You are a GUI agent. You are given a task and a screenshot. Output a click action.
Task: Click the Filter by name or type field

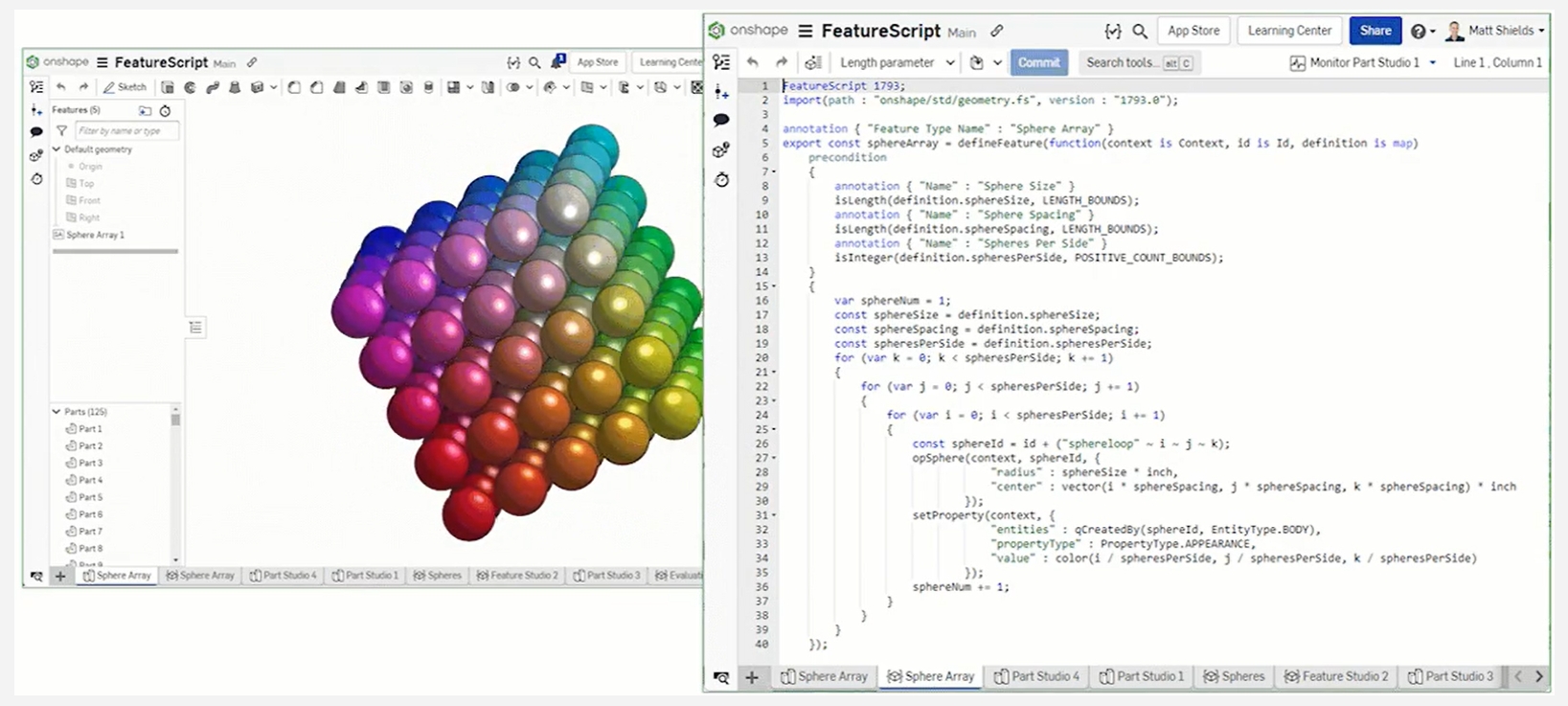pos(126,131)
